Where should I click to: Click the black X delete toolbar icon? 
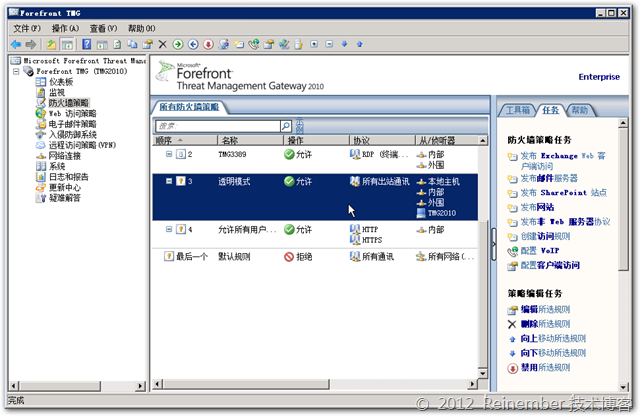coord(162,44)
